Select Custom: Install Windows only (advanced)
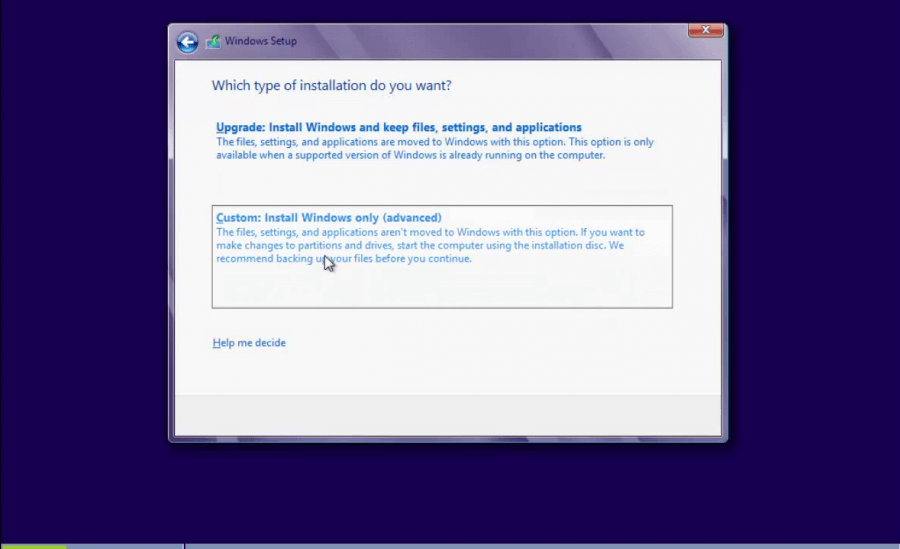This screenshot has width=900, height=549. click(328, 218)
